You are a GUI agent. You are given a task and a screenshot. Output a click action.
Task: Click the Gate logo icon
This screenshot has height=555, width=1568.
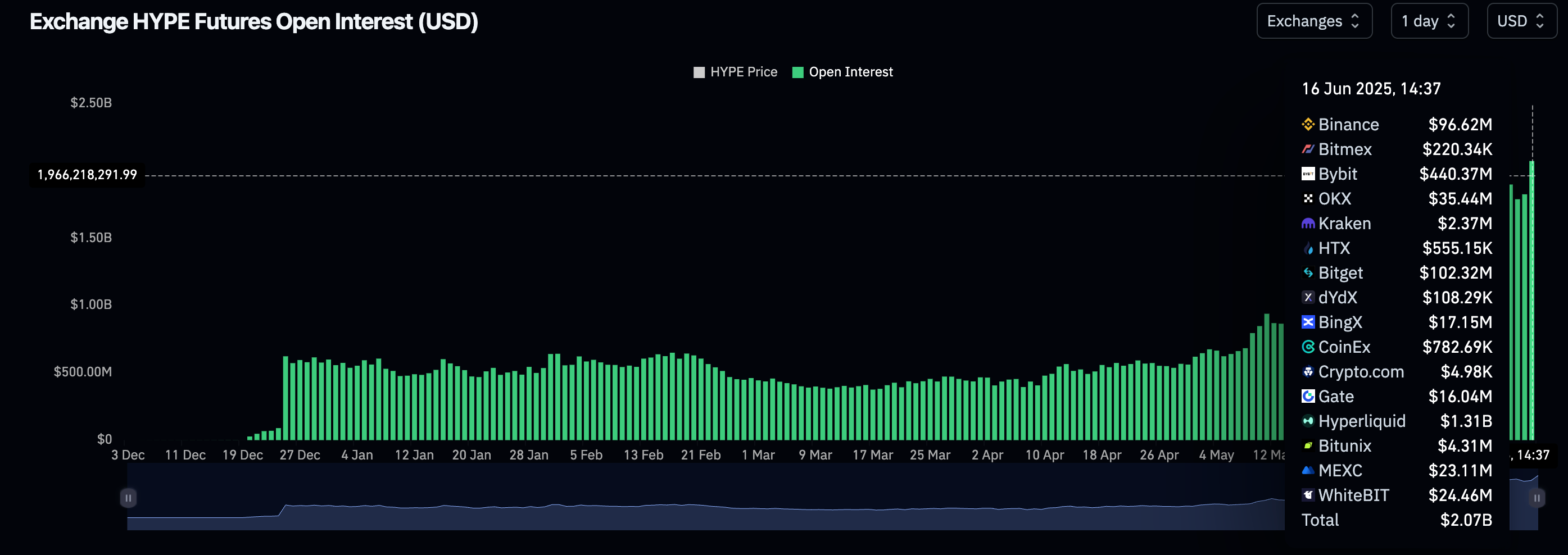1307,396
